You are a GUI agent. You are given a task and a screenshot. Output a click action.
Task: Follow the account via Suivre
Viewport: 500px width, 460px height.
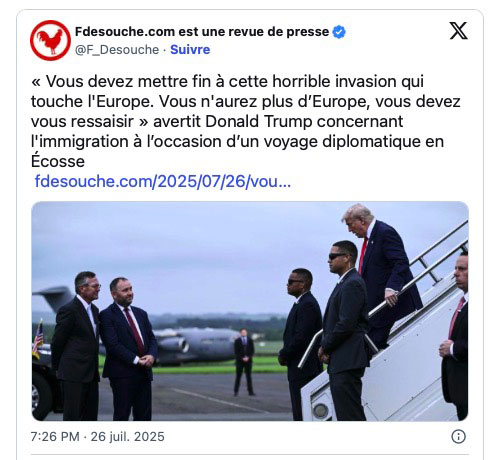coord(190,50)
